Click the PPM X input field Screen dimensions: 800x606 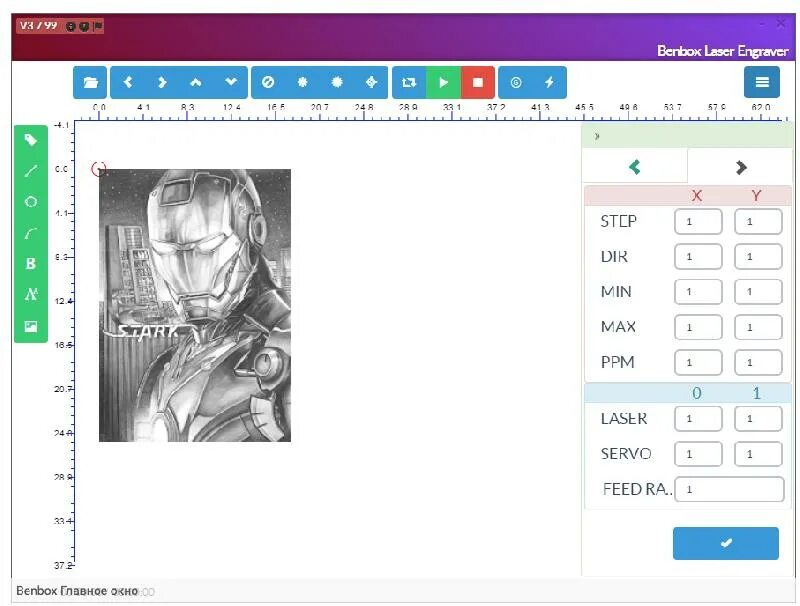[698, 362]
